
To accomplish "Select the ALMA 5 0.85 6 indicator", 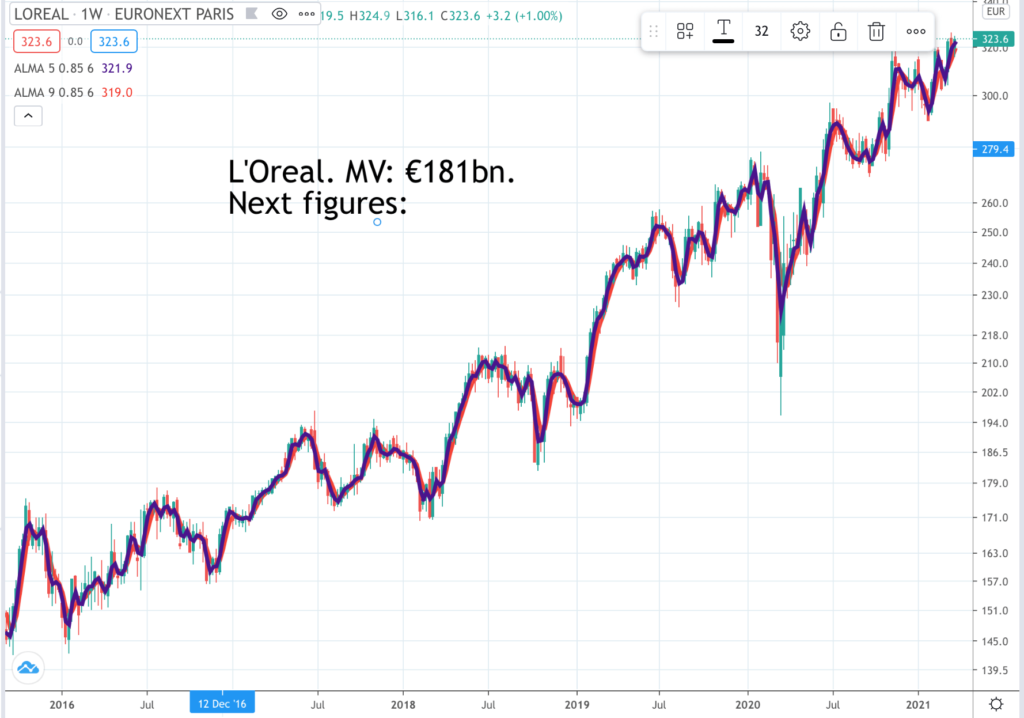I will pos(54,68).
